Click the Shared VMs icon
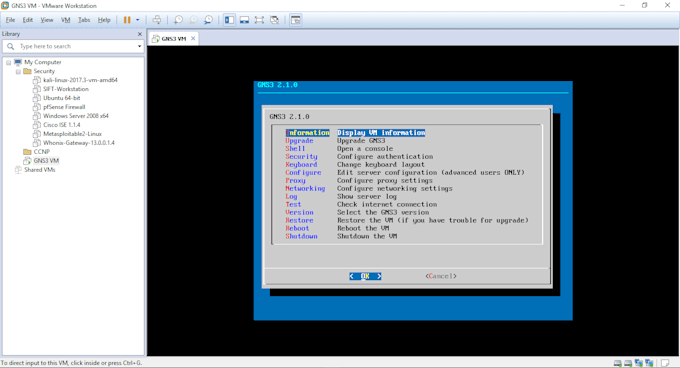680x368 pixels. 18,170
